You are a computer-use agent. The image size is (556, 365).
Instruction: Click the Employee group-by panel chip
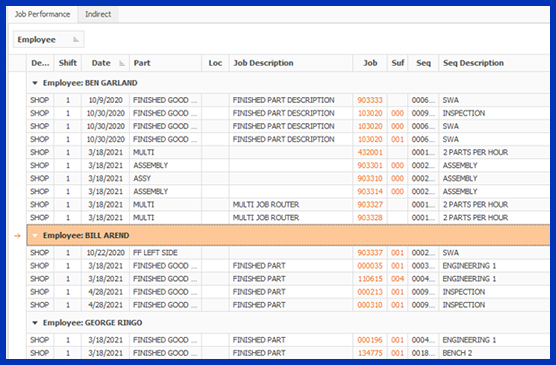coord(48,39)
